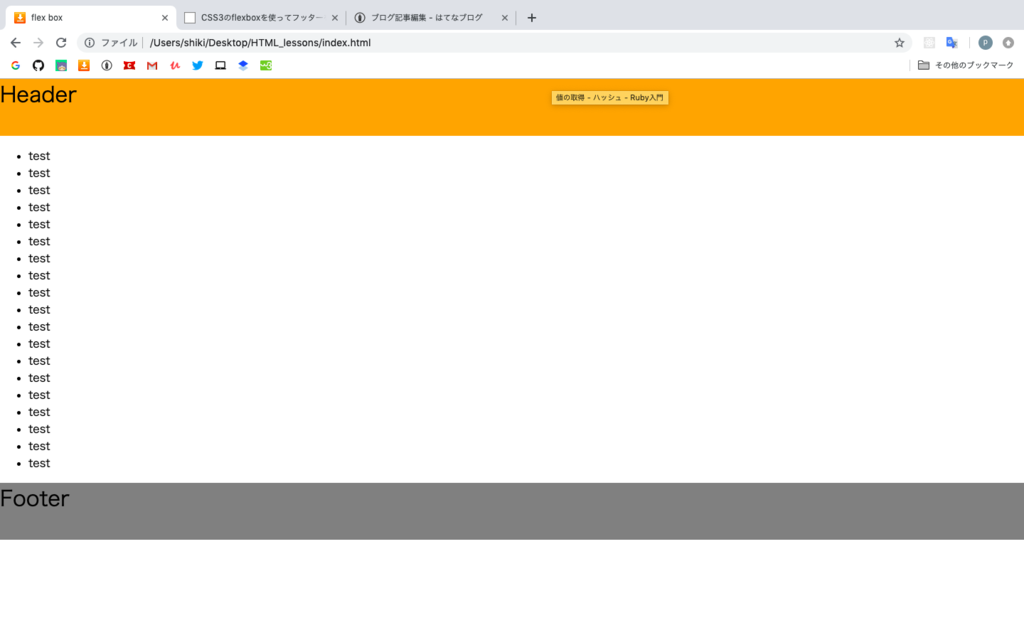Open the Dropbox bookmark icon

pos(243,65)
